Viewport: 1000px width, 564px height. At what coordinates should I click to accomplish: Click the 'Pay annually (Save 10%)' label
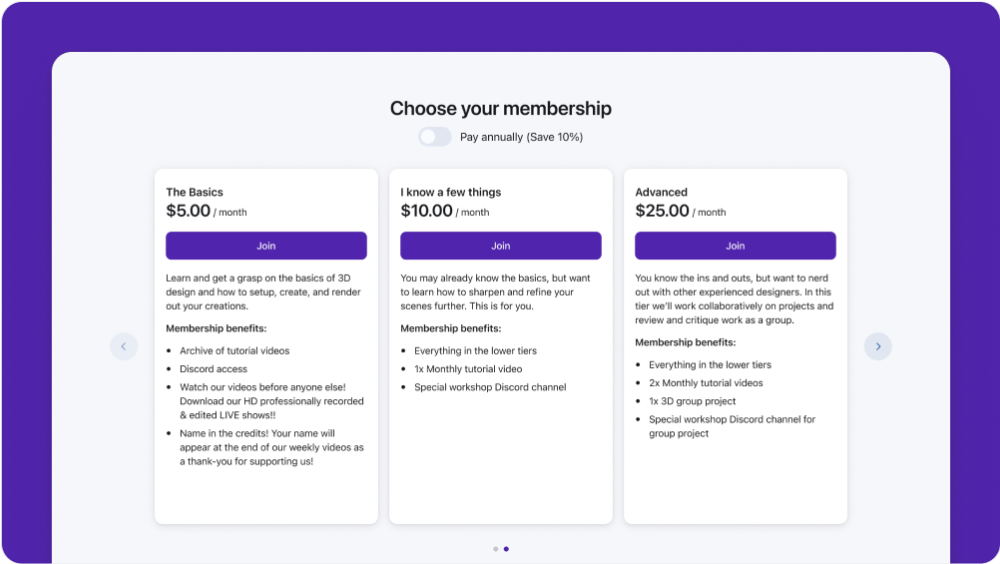pyautogui.click(x=521, y=137)
